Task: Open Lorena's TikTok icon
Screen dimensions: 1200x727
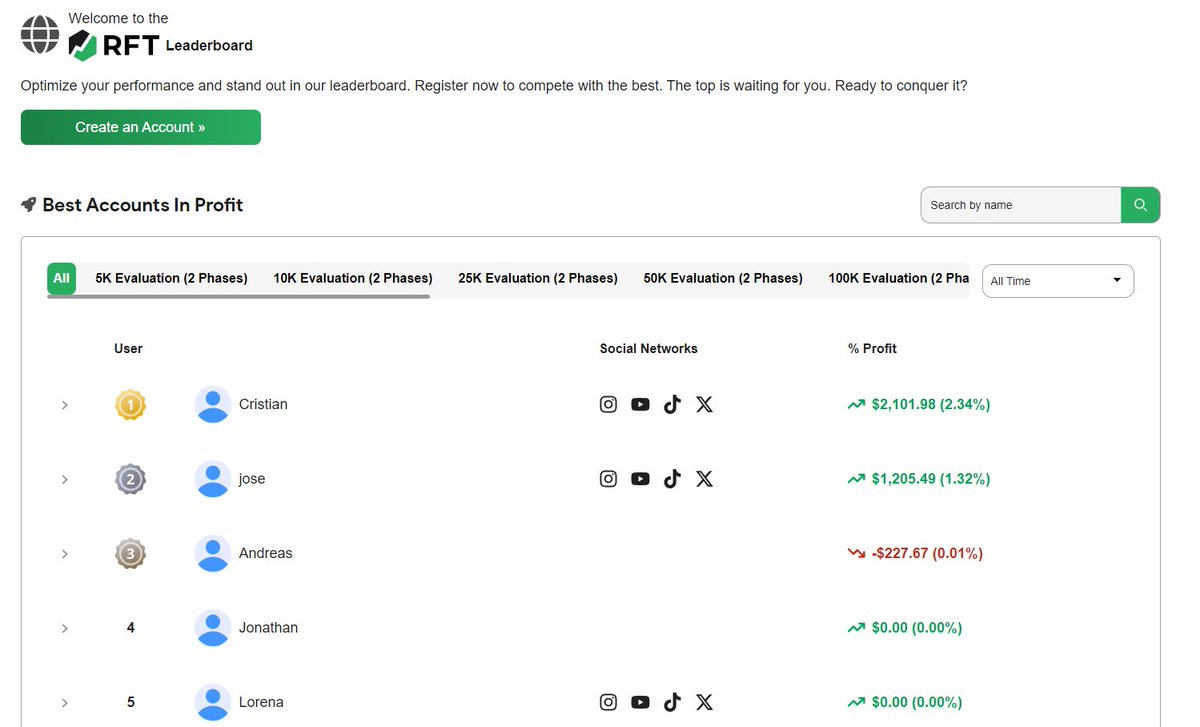Action: click(x=672, y=702)
